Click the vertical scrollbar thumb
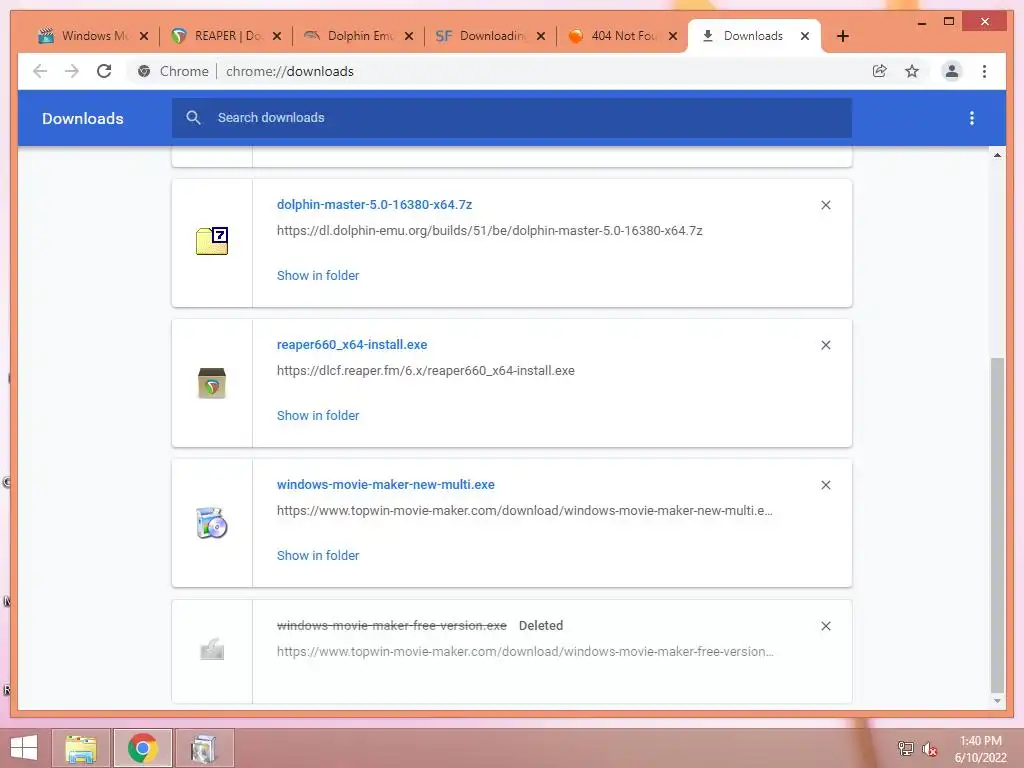Viewport: 1024px width, 768px height. (997, 524)
